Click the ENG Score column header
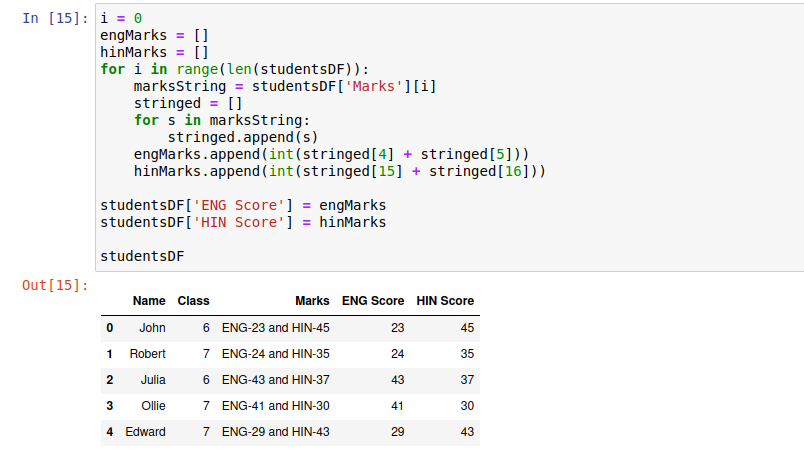The width and height of the screenshot is (804, 454). 373,301
